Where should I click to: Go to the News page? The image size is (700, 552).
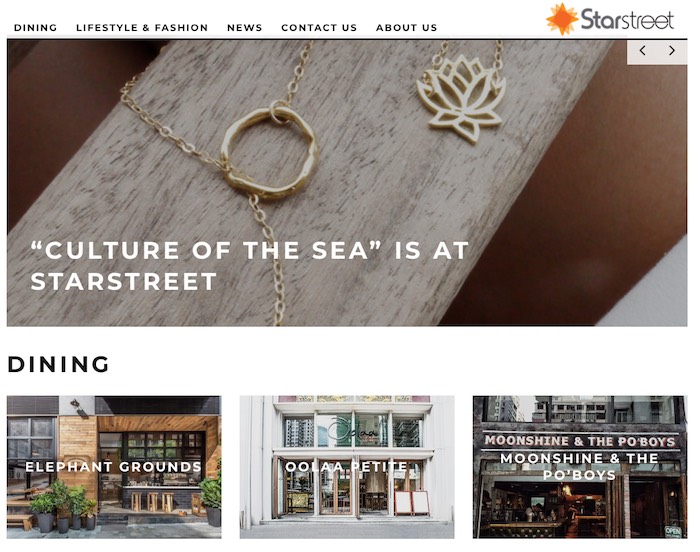[x=245, y=28]
